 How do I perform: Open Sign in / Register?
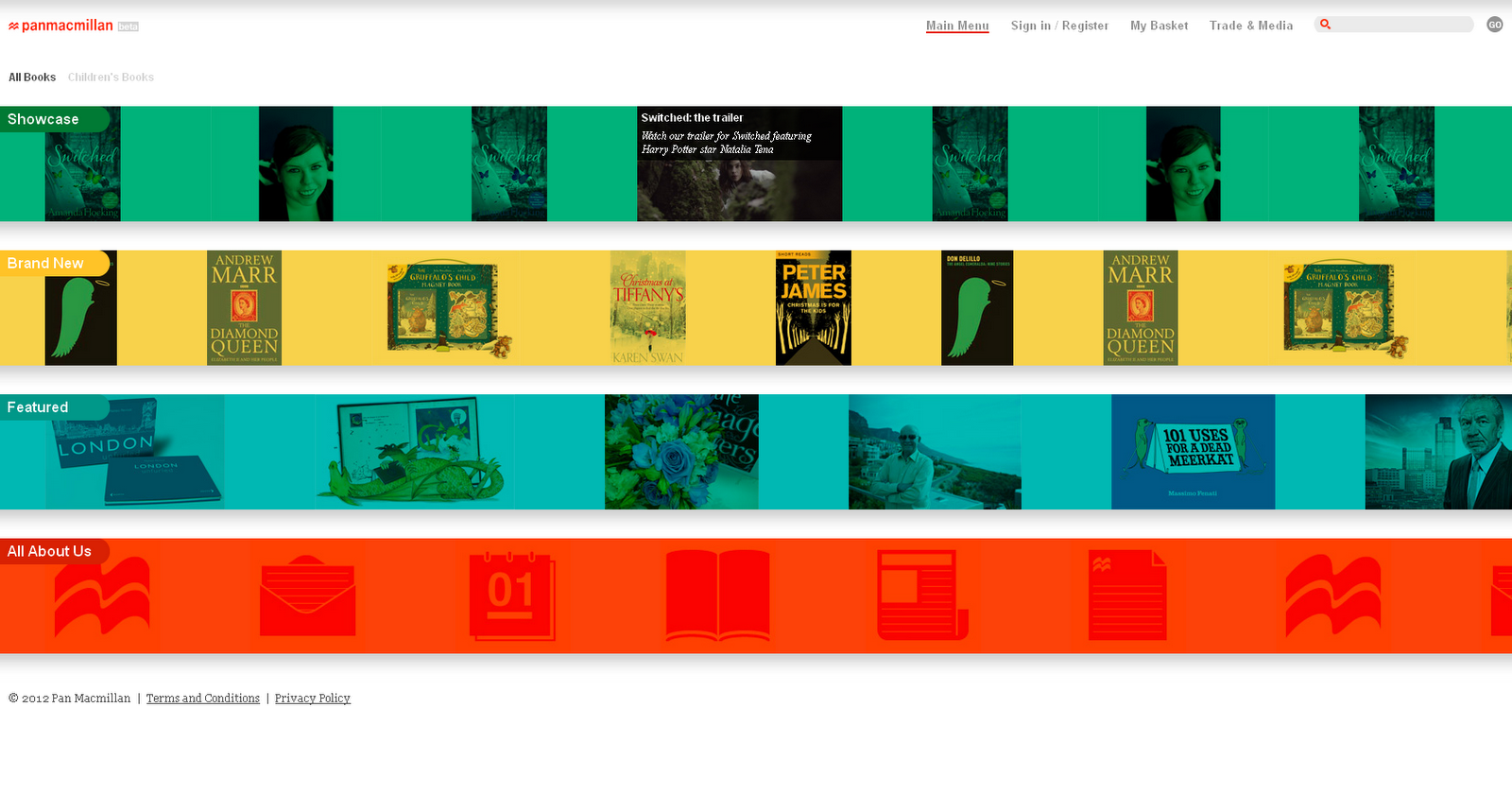click(x=1059, y=26)
